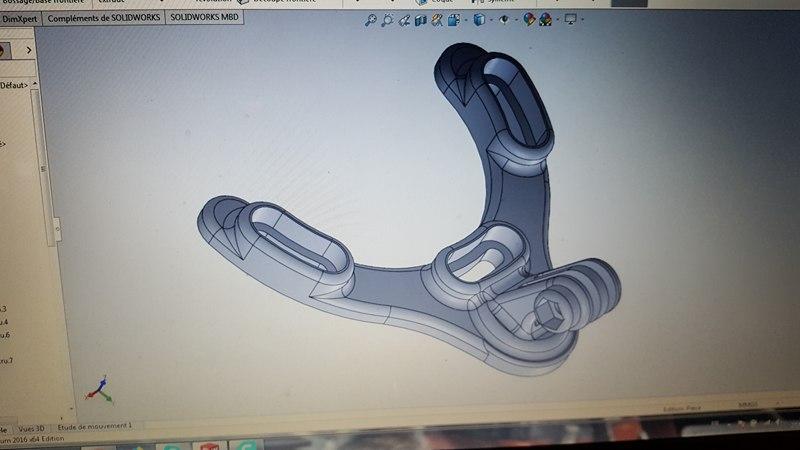Click the green S icon in the taskbar
This screenshot has width=800, height=450.
pyautogui.click(x=247, y=445)
